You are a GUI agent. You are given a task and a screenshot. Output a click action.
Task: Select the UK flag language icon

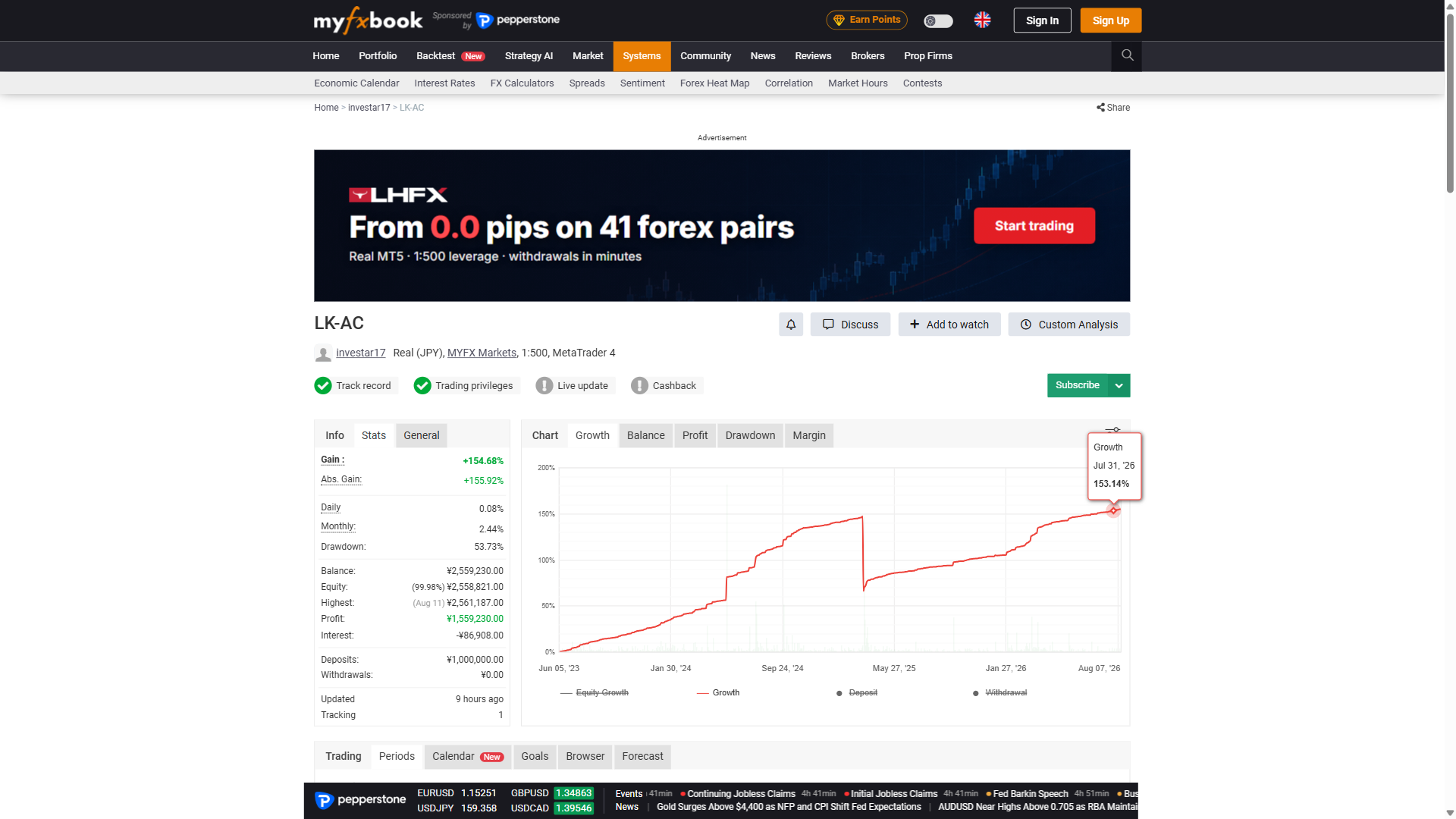(x=982, y=20)
